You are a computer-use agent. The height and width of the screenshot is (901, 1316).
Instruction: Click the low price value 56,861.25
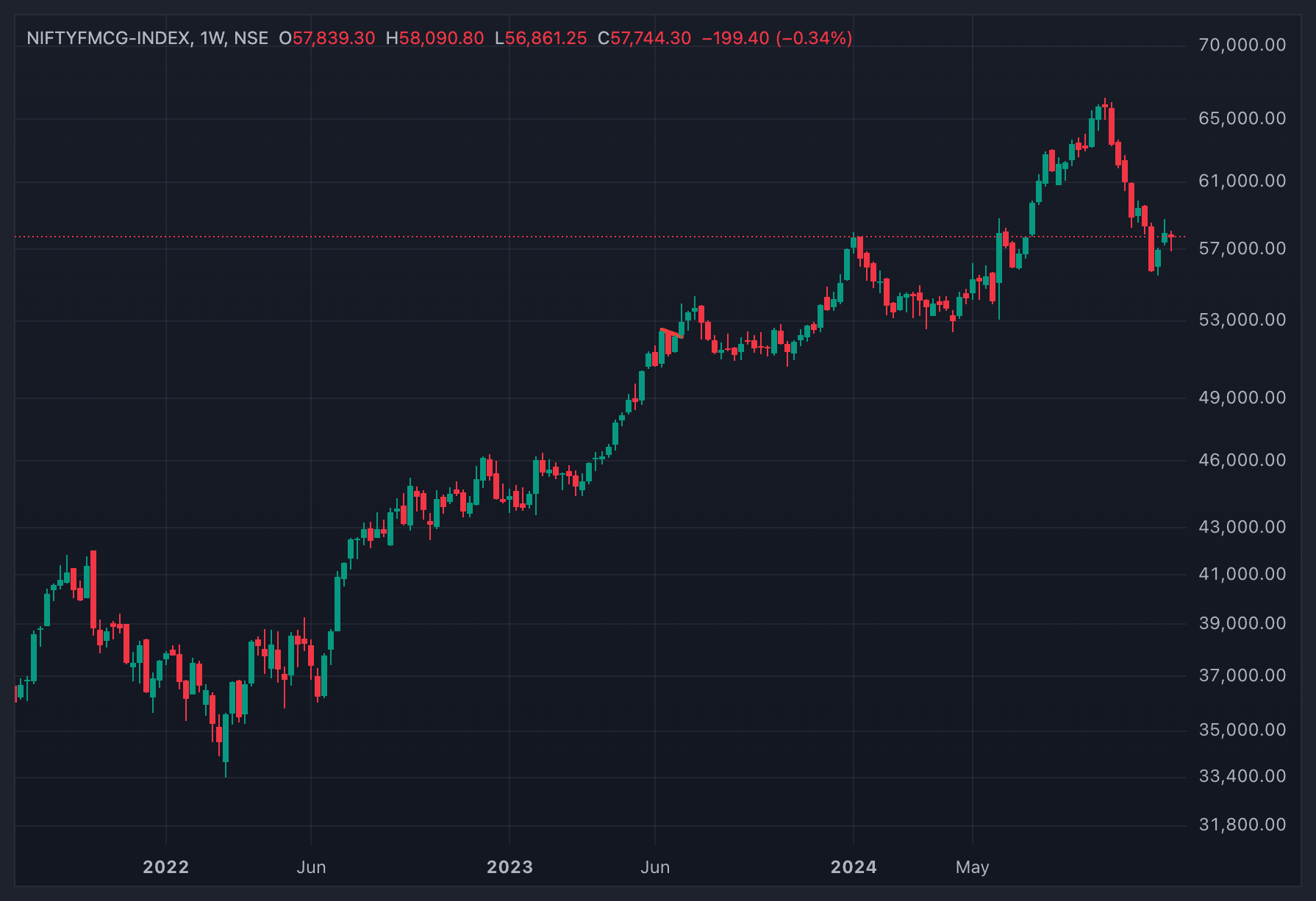[x=546, y=38]
